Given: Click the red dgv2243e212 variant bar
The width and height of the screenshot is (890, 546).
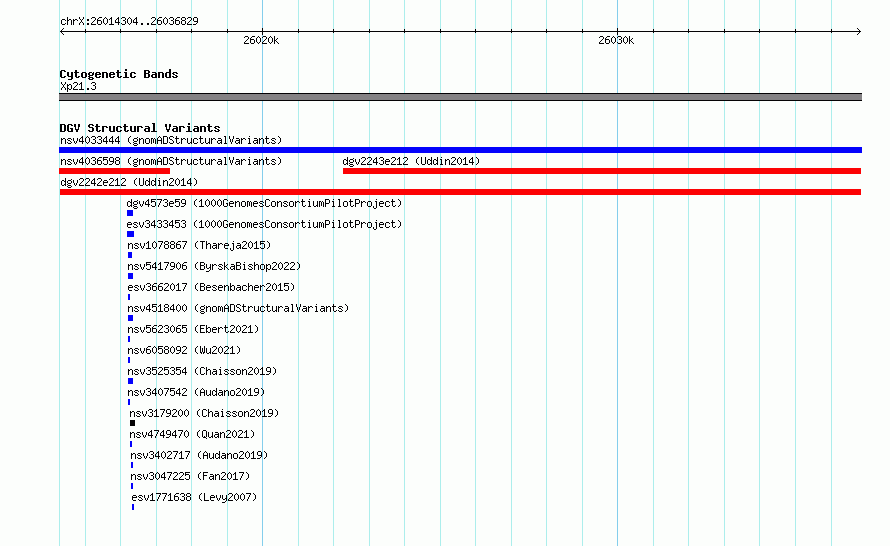Looking at the screenshot, I should 602,171.
